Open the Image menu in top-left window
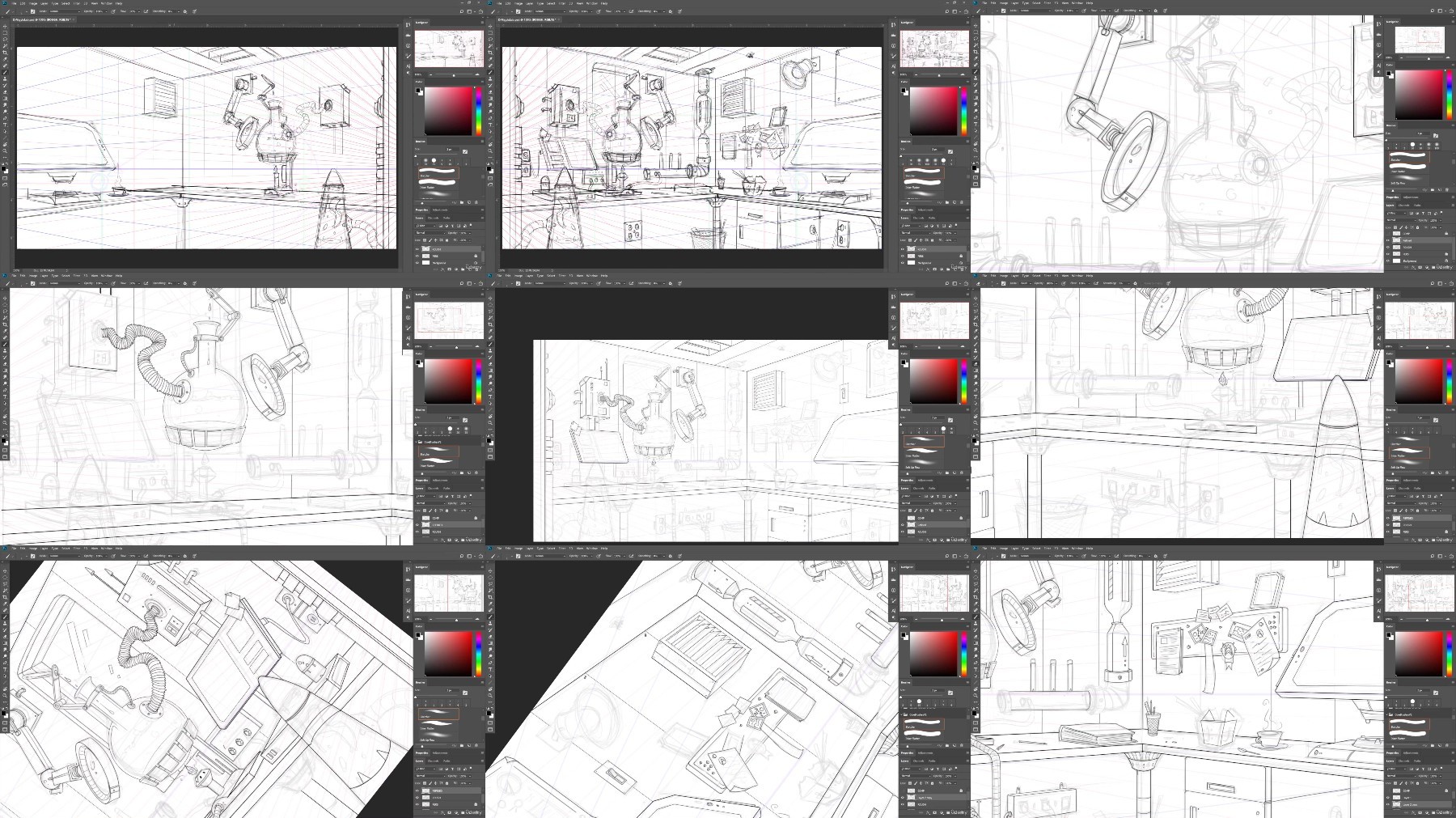 click(34, 3)
